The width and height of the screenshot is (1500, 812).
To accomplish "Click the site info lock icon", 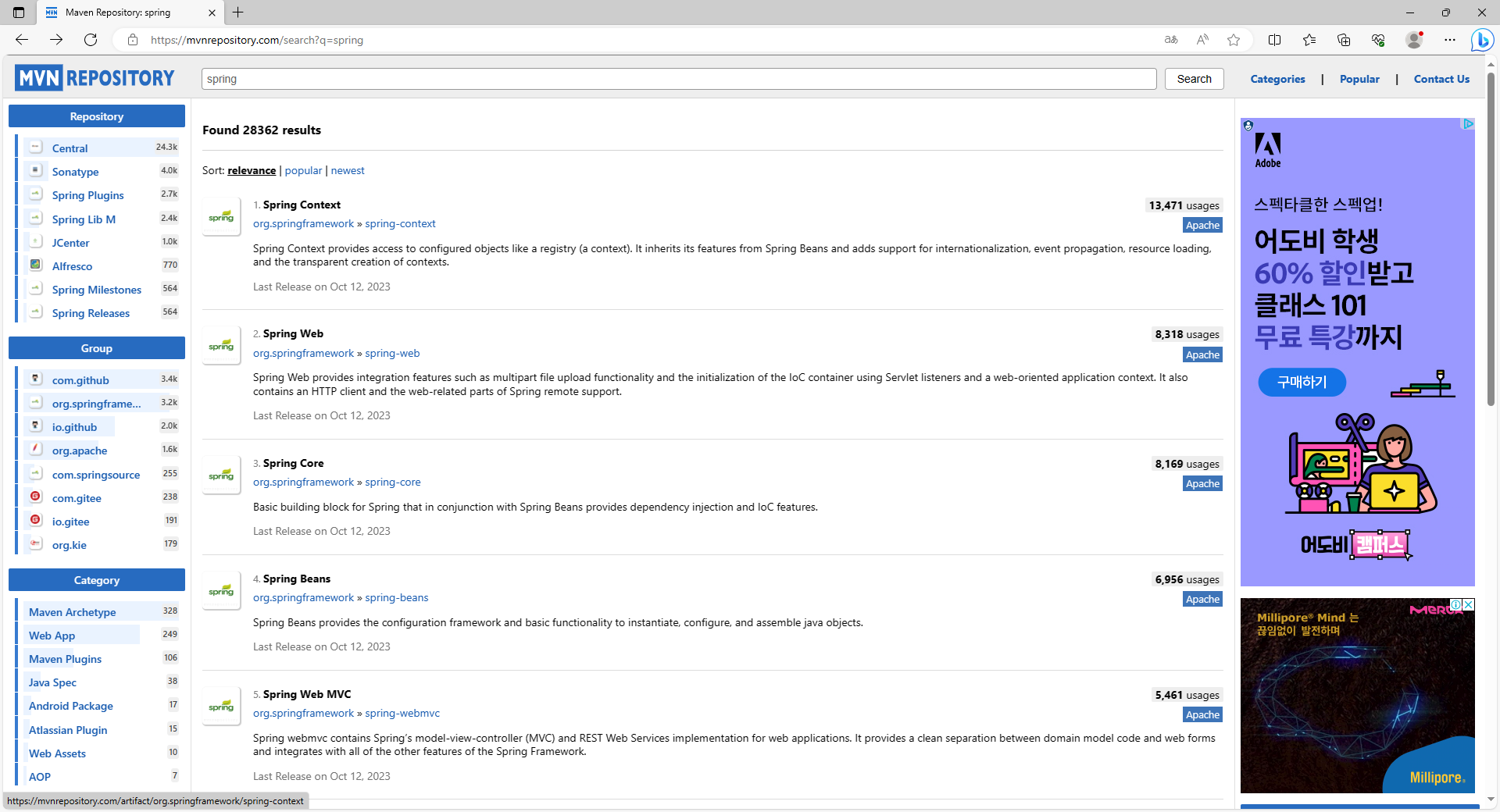I will [133, 40].
